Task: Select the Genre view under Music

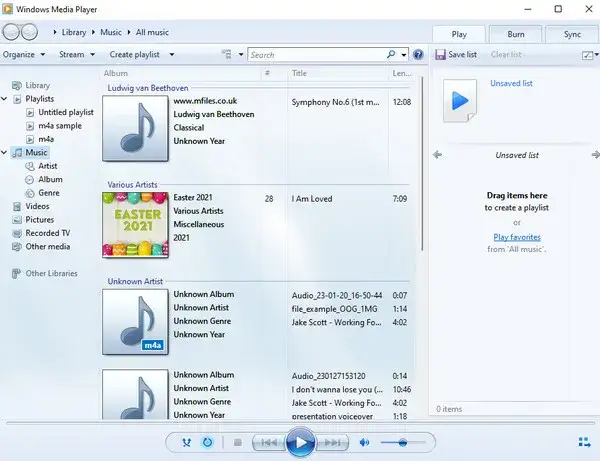Action: point(49,193)
